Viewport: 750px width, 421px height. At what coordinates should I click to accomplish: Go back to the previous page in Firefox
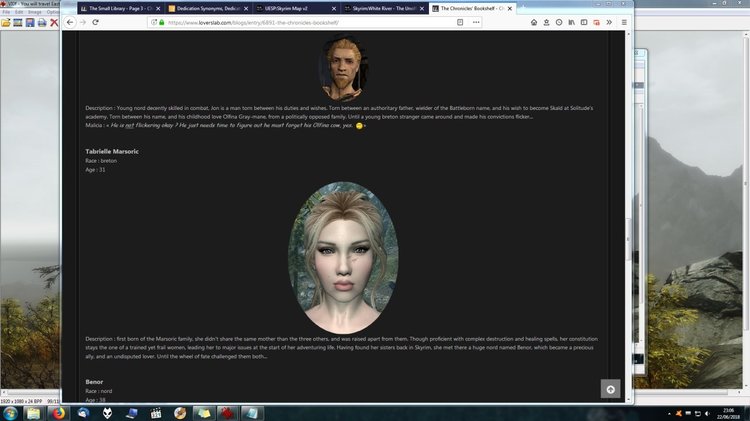(x=70, y=22)
